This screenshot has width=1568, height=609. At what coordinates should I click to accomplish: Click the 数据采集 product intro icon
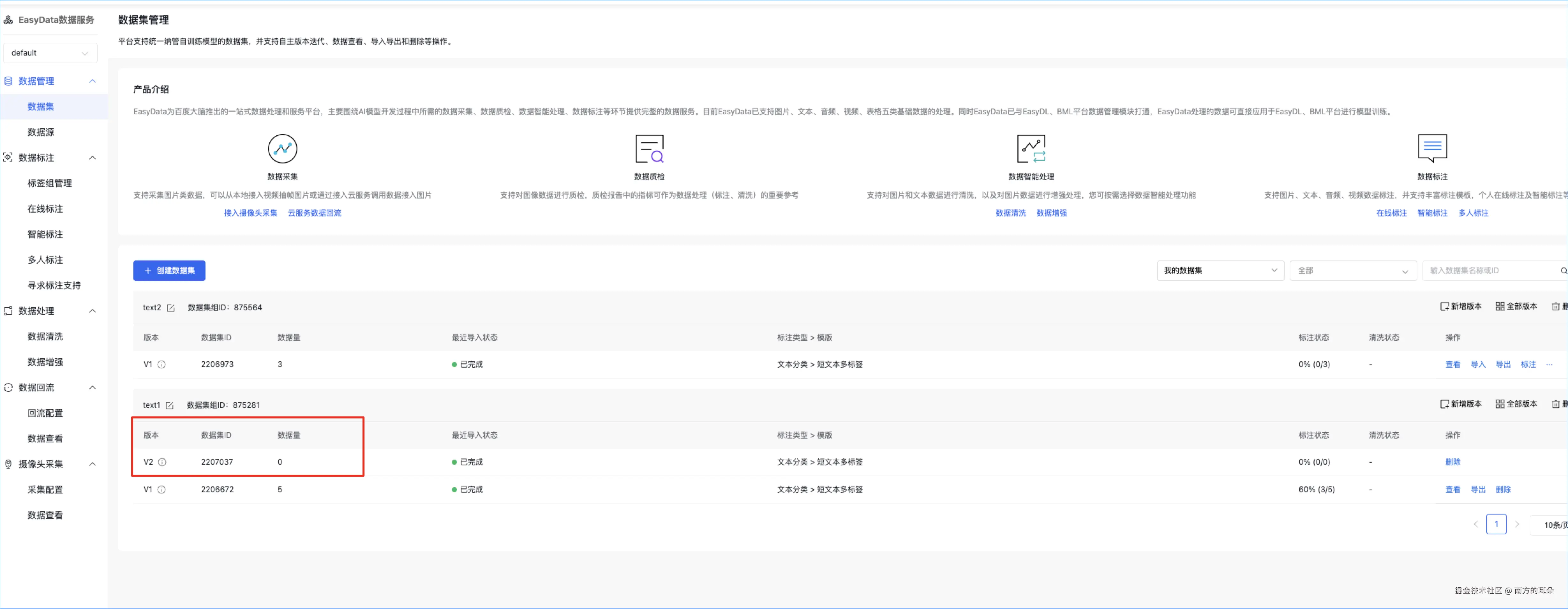282,149
